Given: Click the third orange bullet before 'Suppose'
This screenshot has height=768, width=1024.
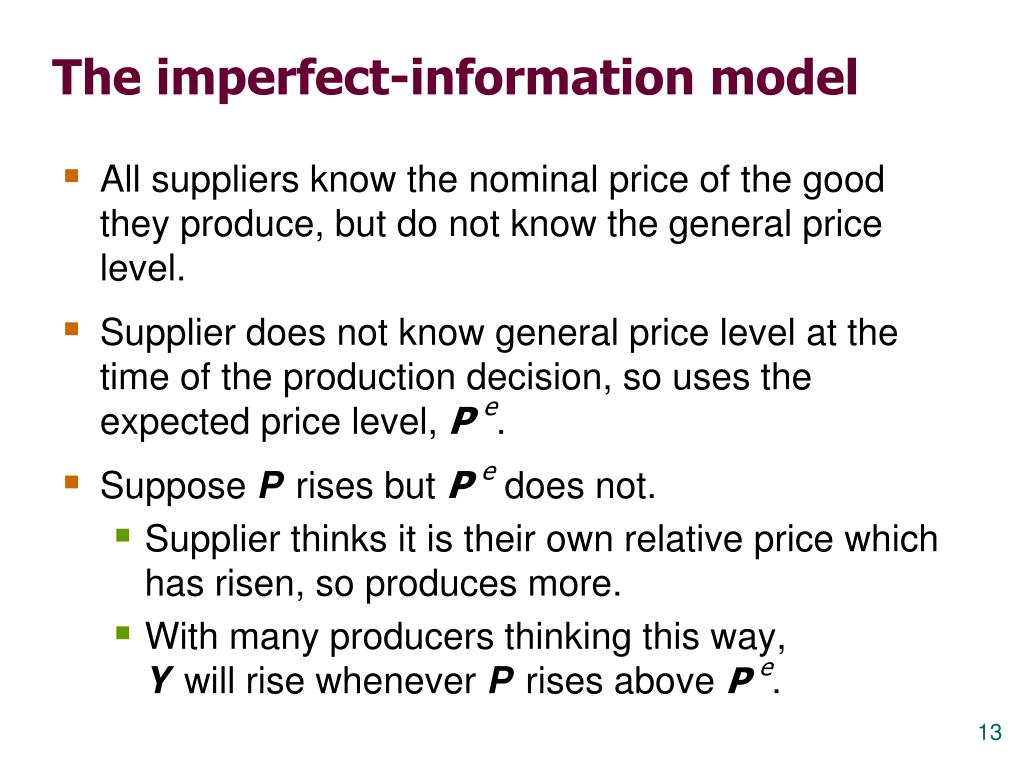Looking at the screenshot, I should point(72,483).
